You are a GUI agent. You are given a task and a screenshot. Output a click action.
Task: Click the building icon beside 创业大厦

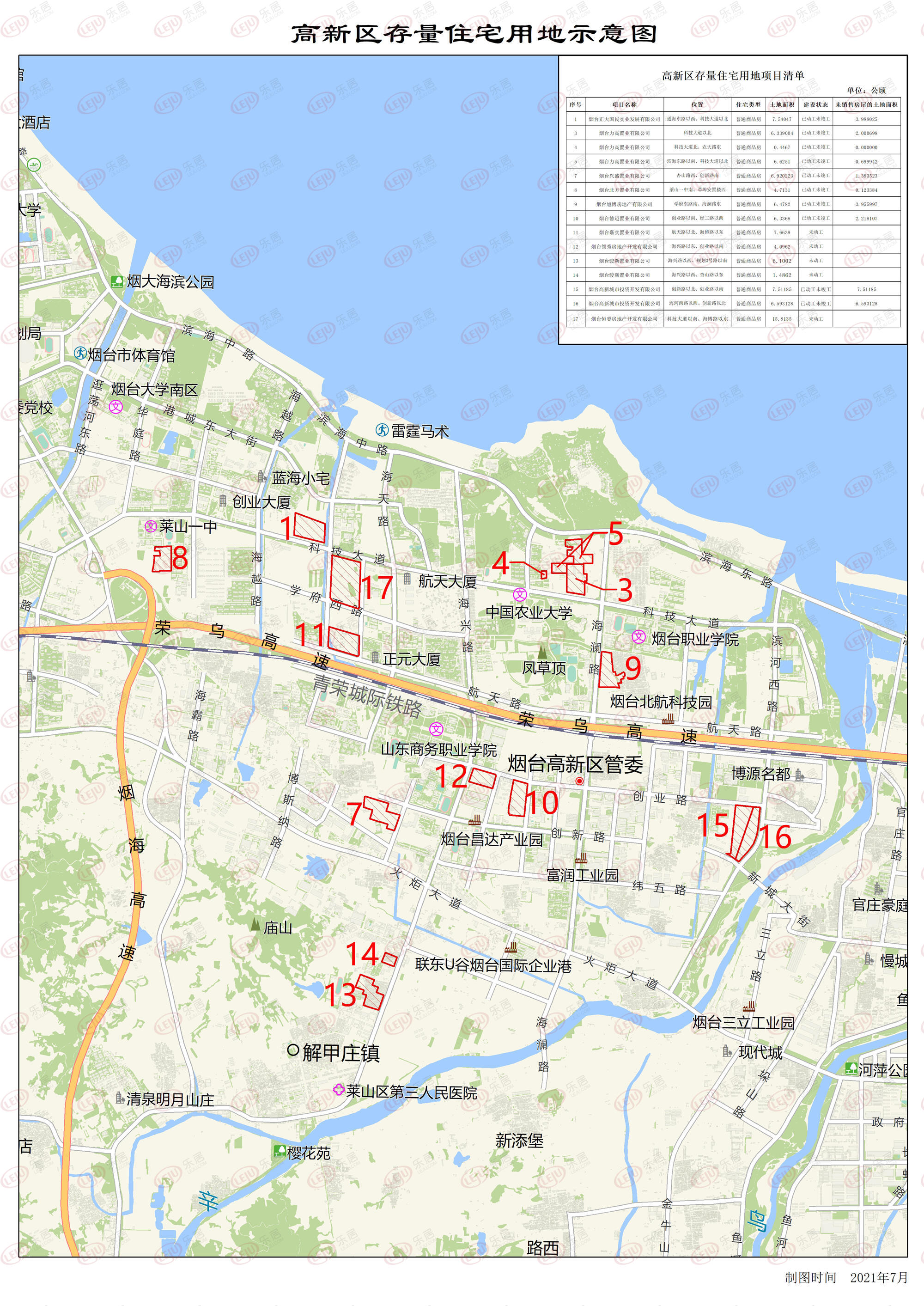223,501
